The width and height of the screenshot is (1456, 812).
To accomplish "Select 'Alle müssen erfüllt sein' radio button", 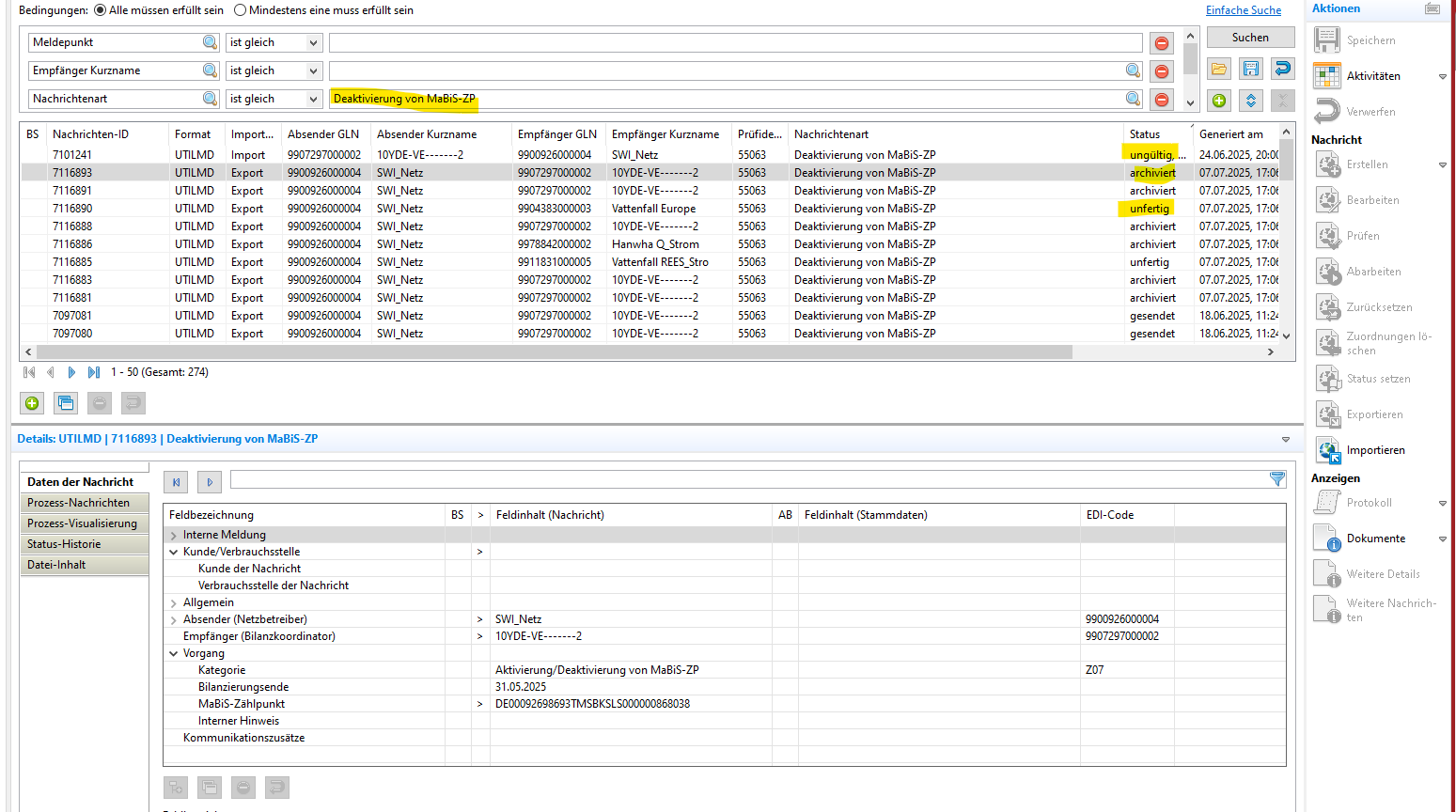I will coord(101,10).
